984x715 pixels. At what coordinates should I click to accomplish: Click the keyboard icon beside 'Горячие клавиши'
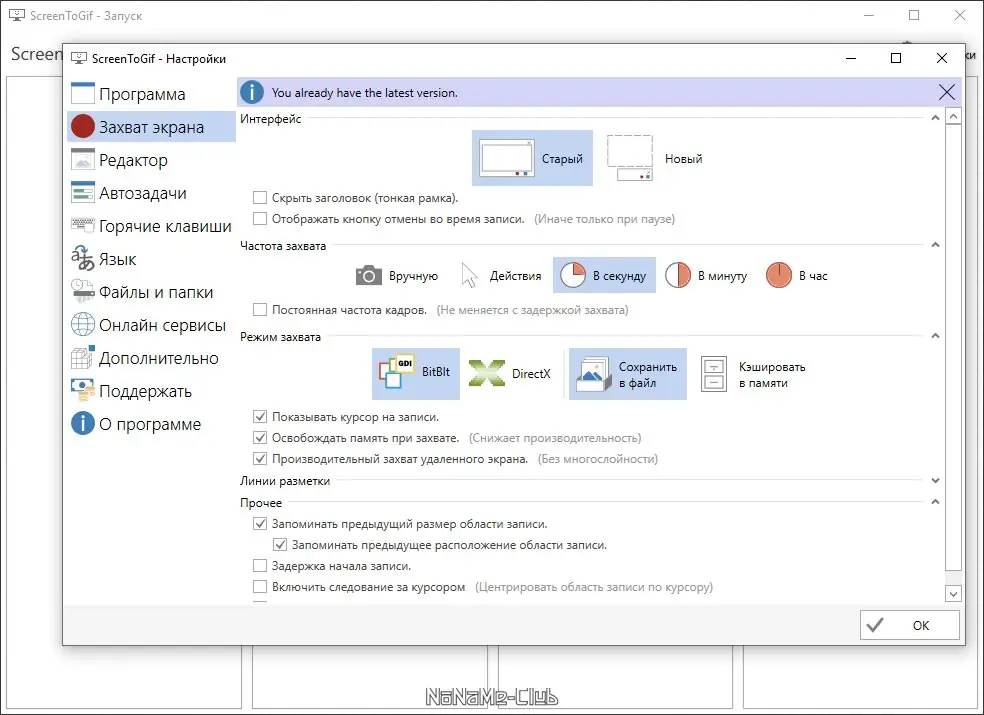(x=83, y=223)
